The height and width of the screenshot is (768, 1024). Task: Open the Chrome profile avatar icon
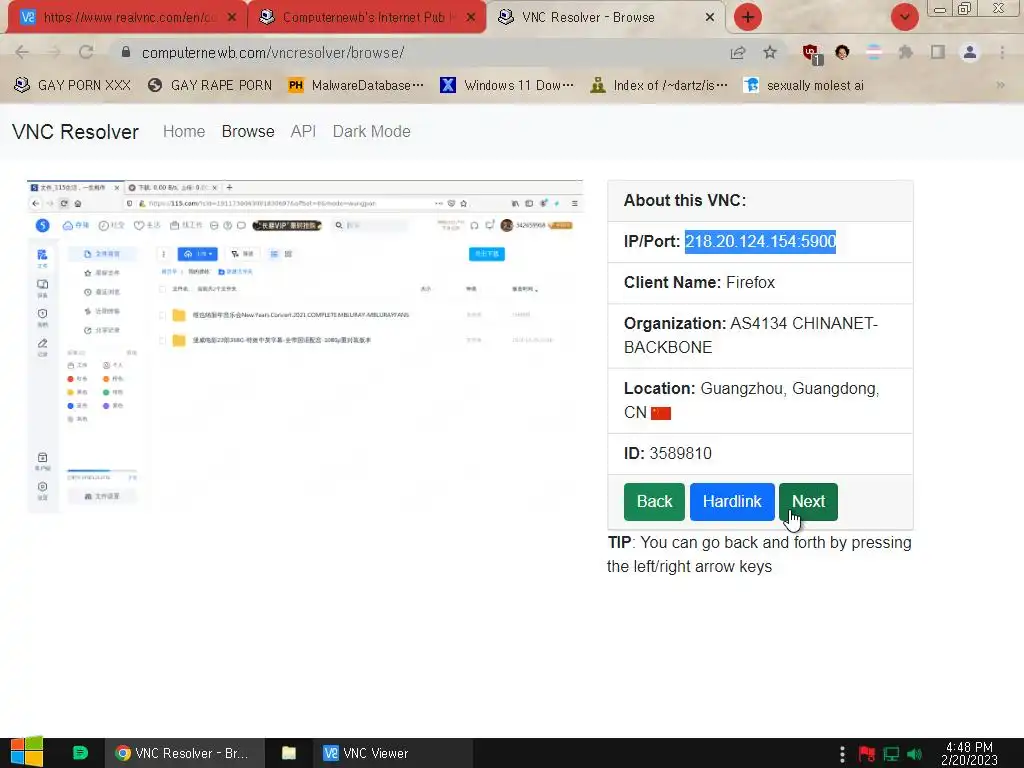970,52
